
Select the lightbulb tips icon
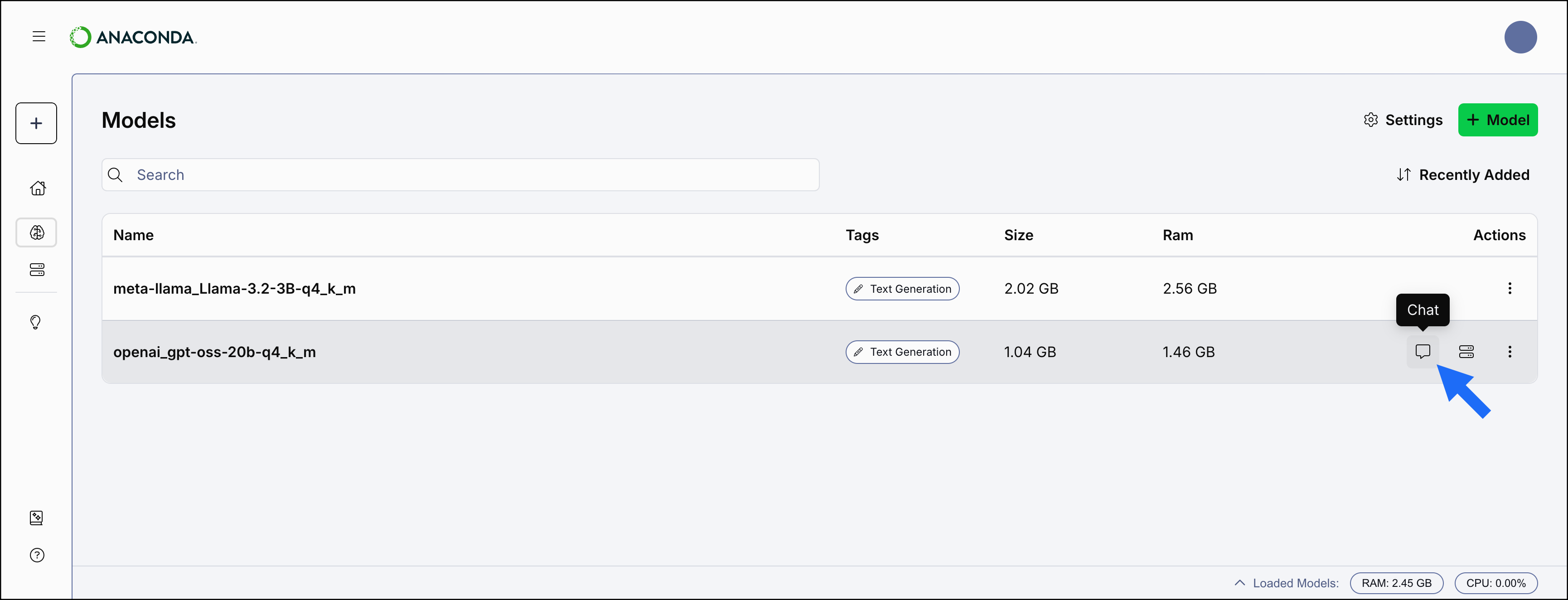(x=36, y=323)
